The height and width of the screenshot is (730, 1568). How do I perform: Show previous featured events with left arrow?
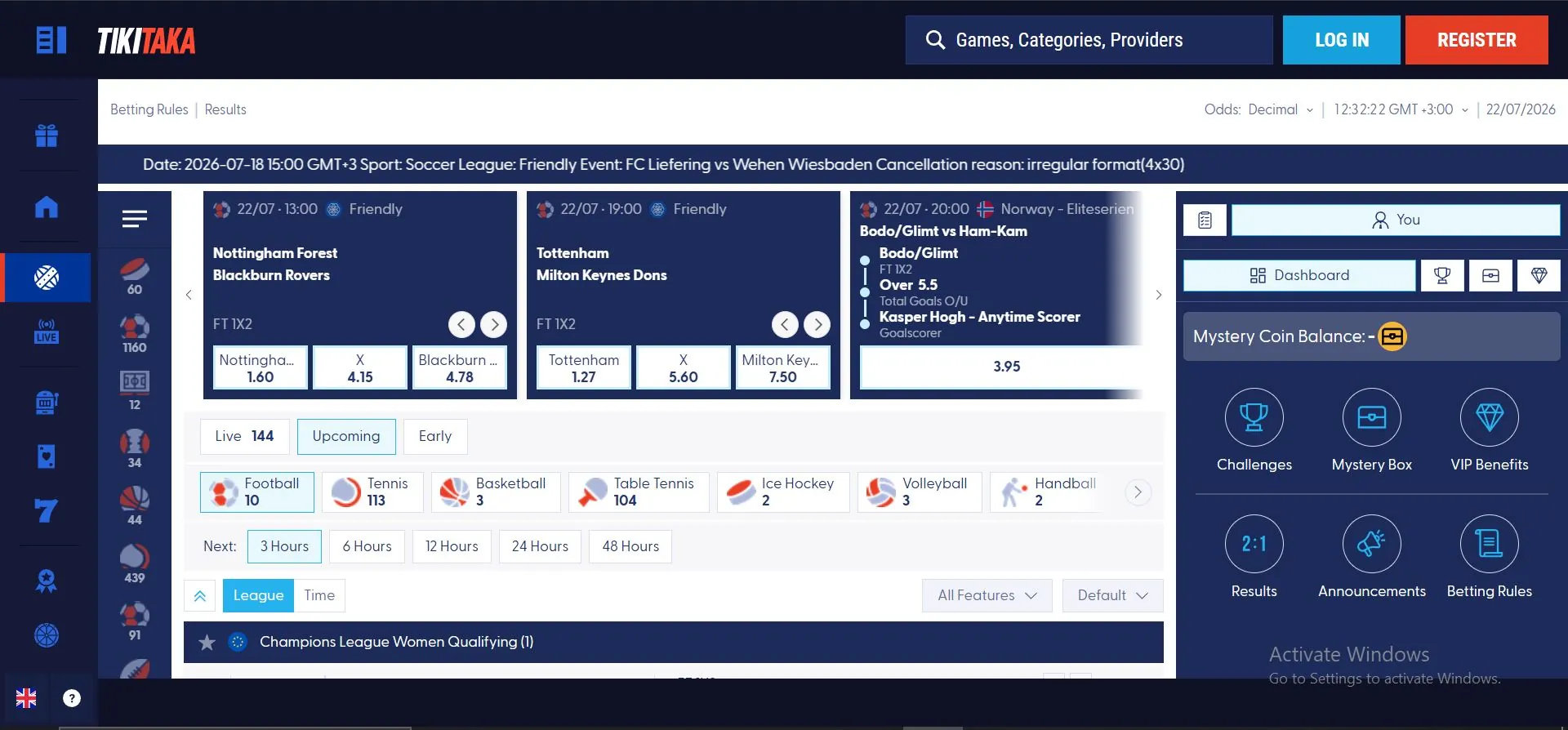[x=189, y=295]
